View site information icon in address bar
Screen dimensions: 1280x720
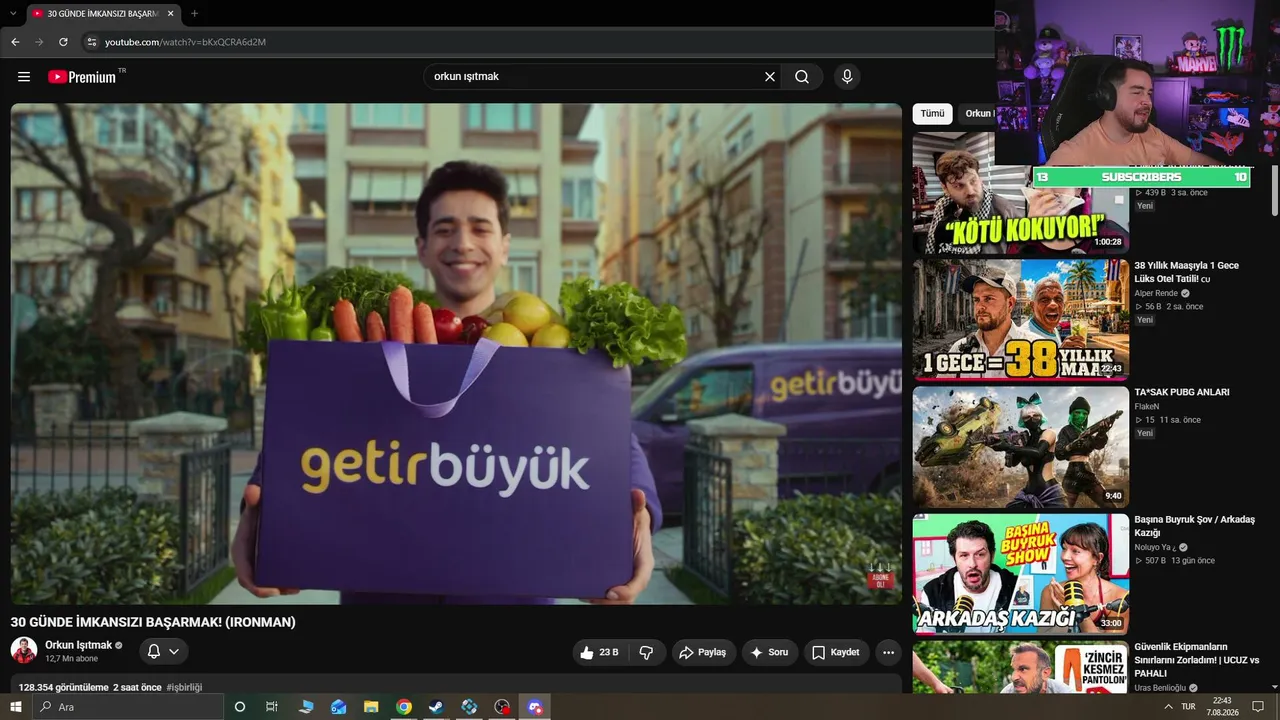(91, 42)
